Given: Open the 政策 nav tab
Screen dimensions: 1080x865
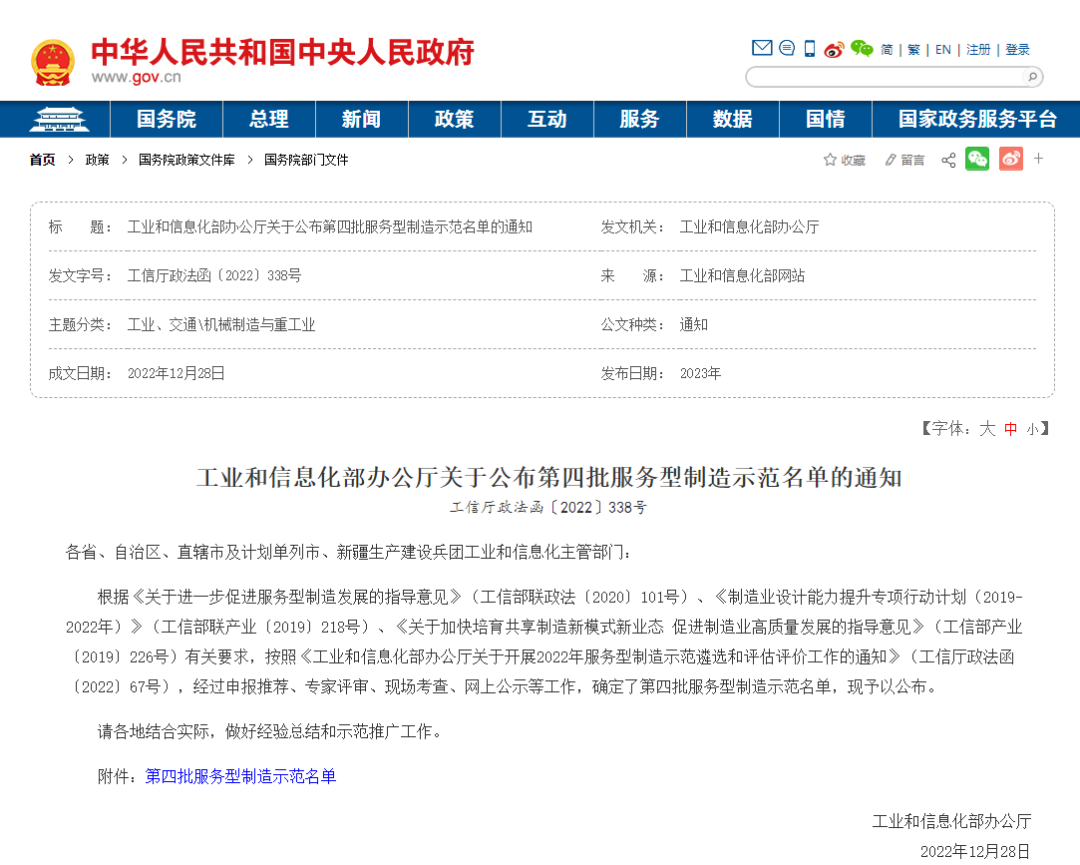Looking at the screenshot, I should tap(455, 119).
